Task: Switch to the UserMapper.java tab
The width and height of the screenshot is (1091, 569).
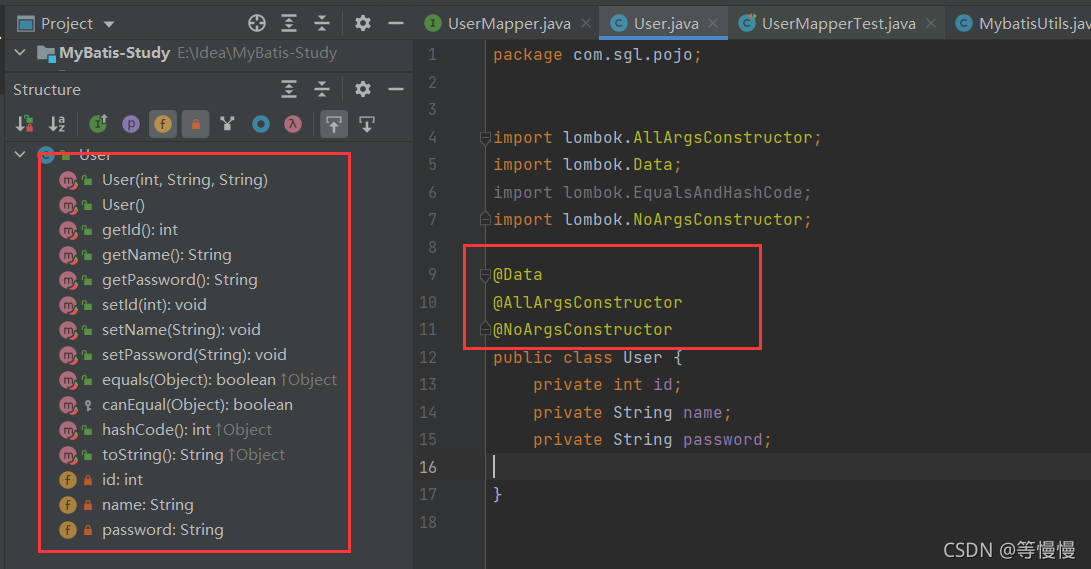Action: (x=509, y=24)
